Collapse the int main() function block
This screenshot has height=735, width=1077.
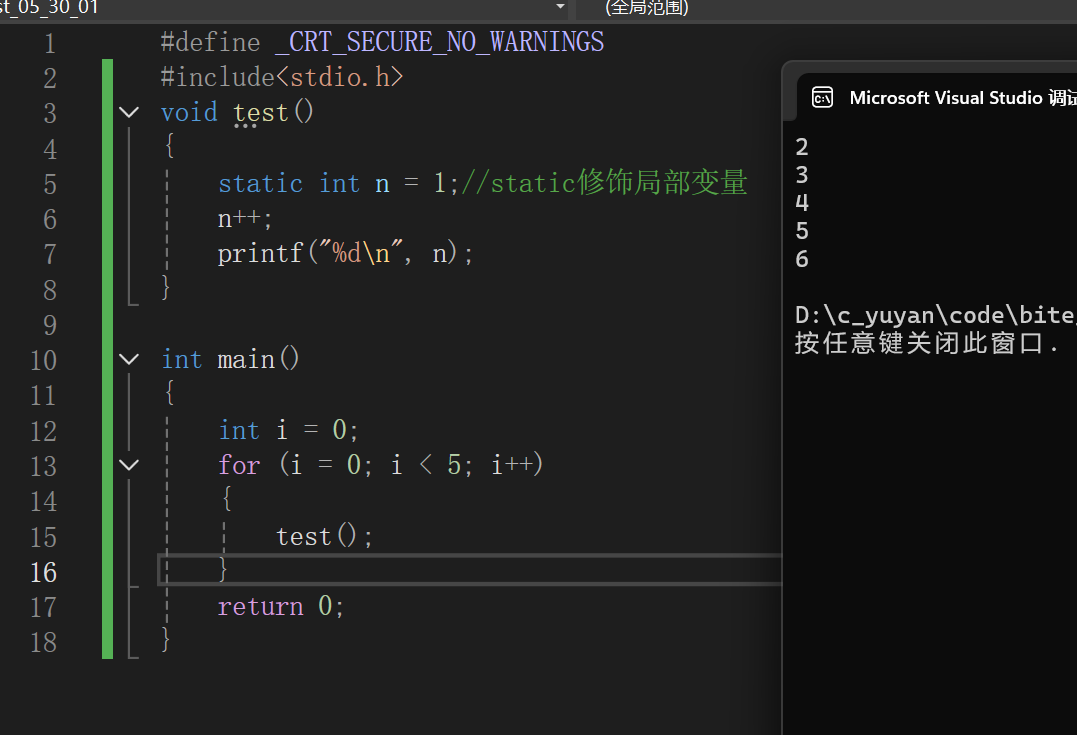129,359
